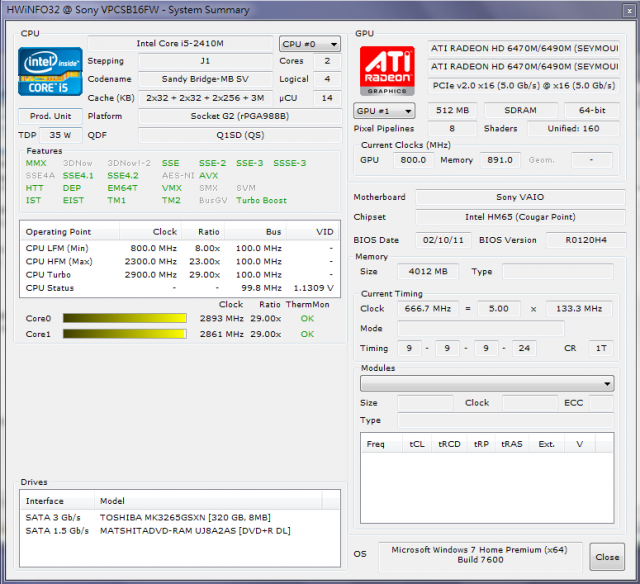
Task: Click the Ext. column header
Action: (546, 444)
